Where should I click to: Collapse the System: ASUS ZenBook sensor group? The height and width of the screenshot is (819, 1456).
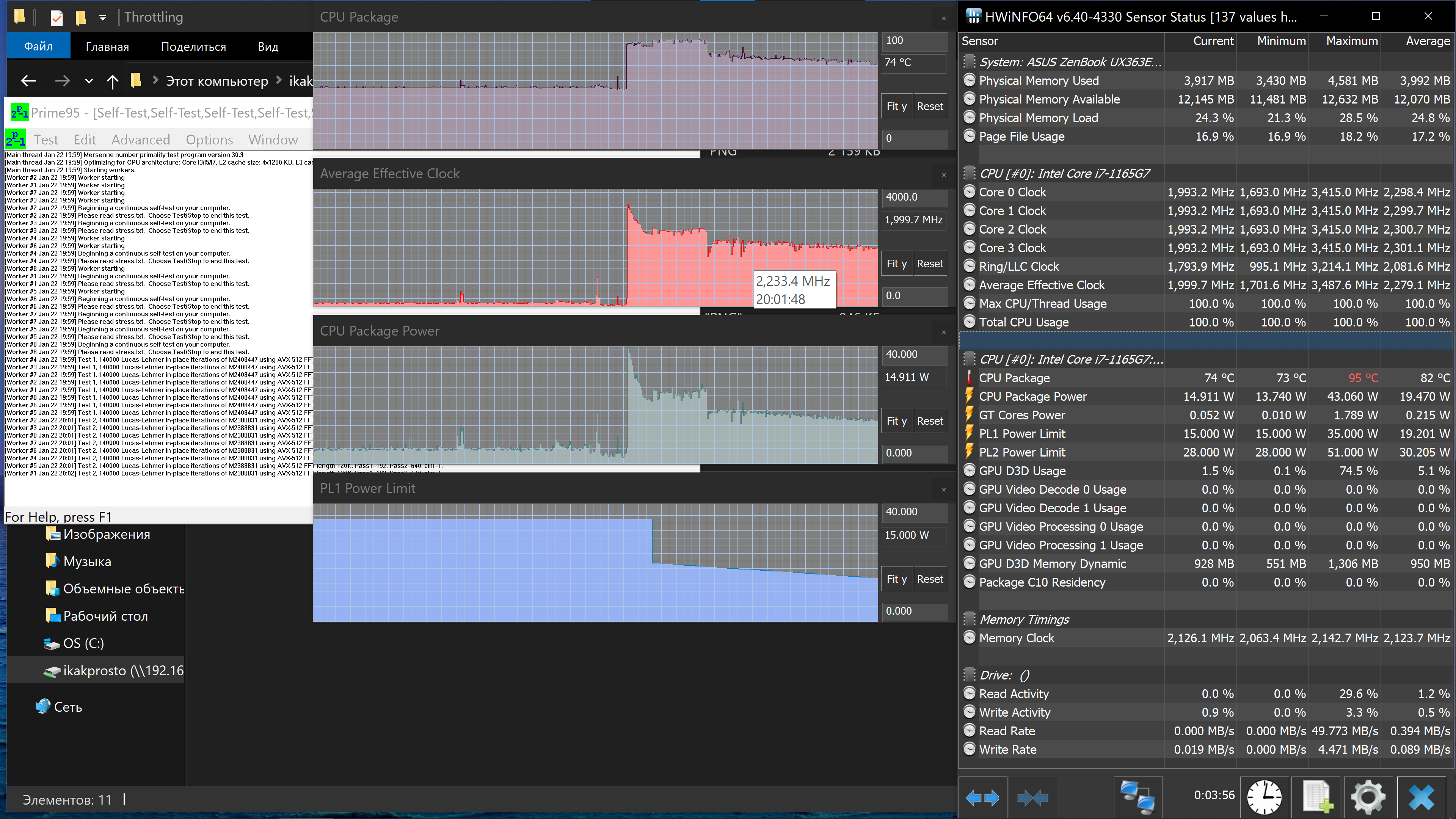pyautogui.click(x=970, y=61)
